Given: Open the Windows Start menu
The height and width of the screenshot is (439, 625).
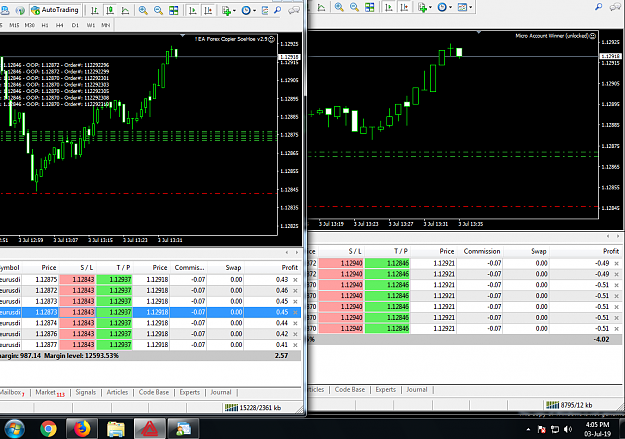Looking at the screenshot, I should pos(14,429).
